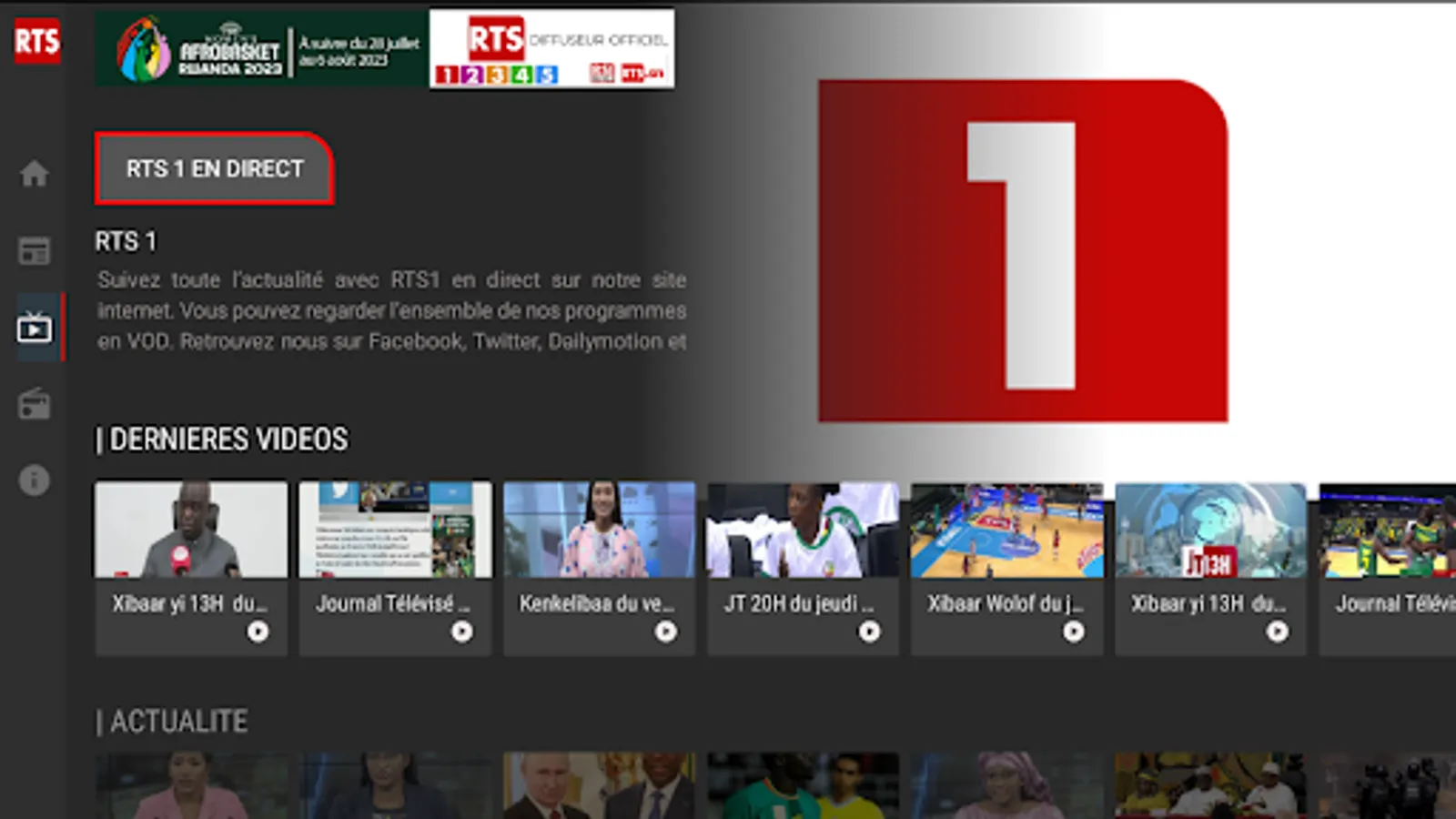Open the programs layout icon in sidebar

tap(35, 251)
